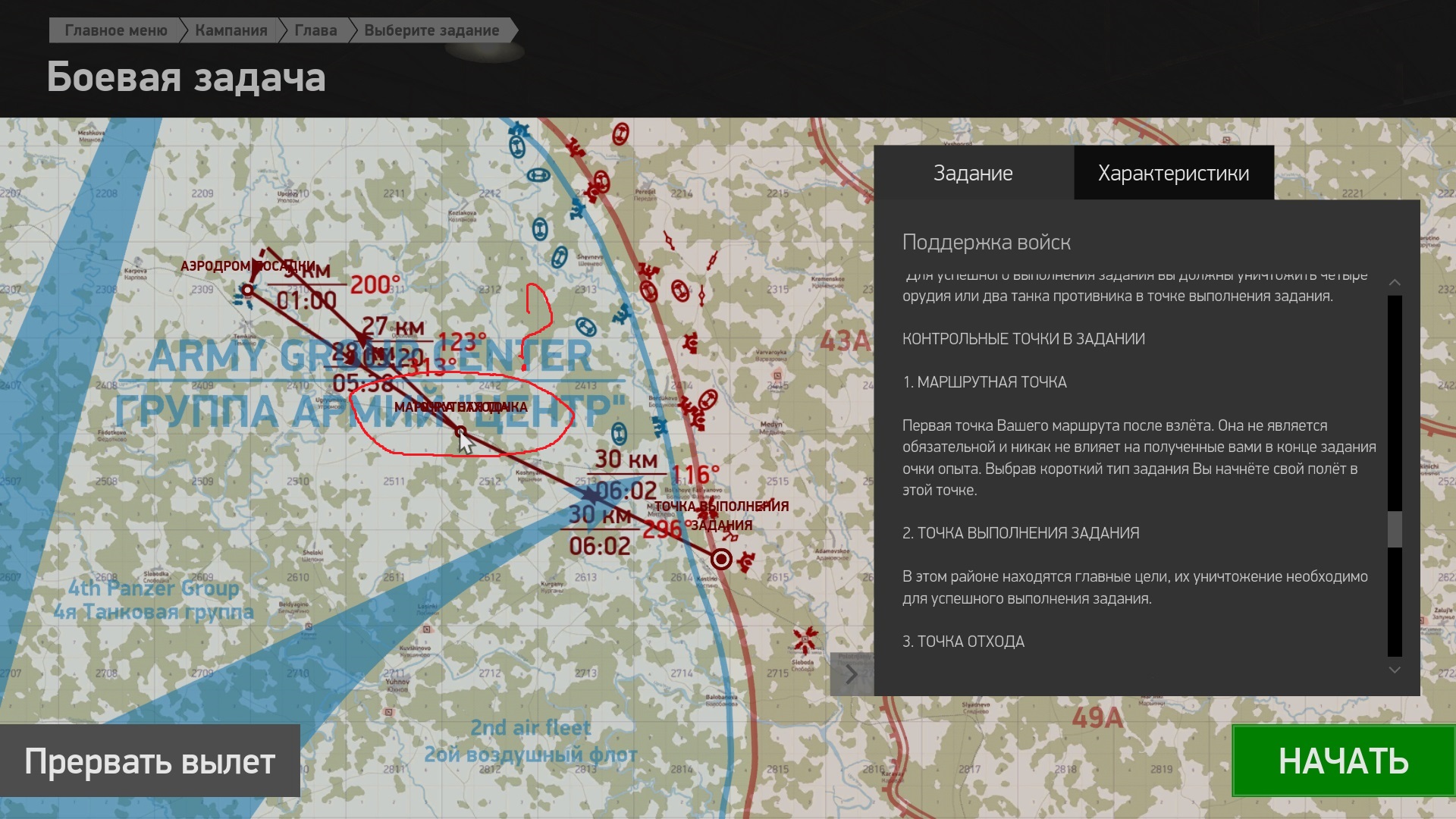Viewport: 1456px width, 819px height.
Task: Collapse the briefing panel with the chevron
Action: coord(851,673)
